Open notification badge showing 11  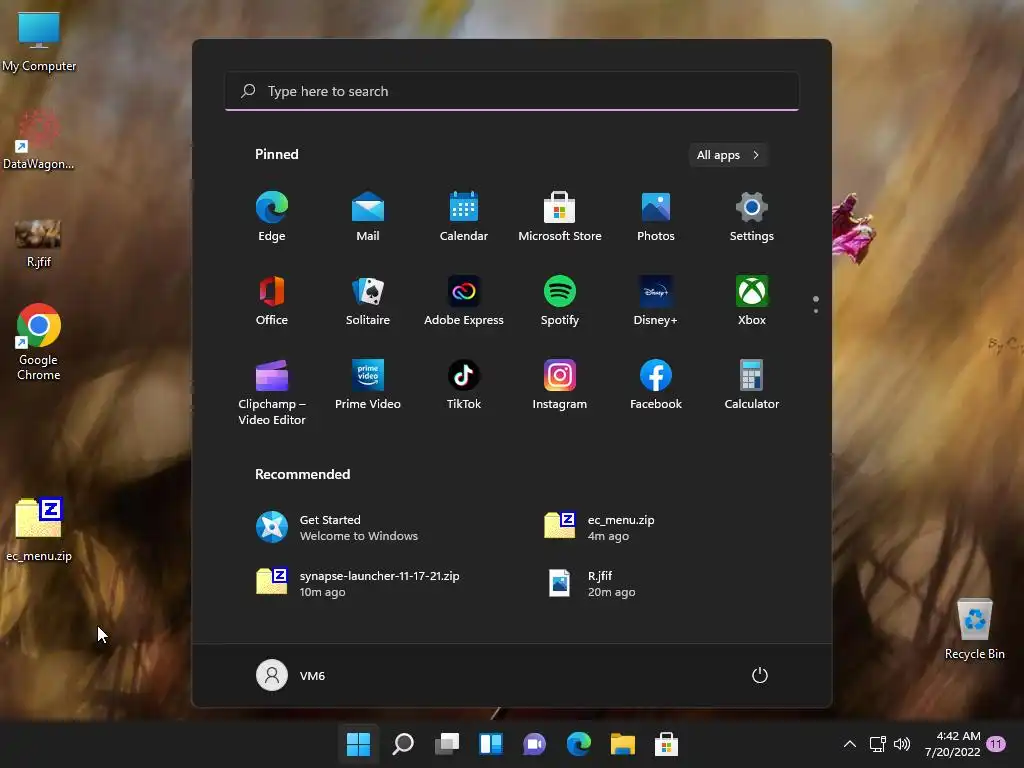996,744
